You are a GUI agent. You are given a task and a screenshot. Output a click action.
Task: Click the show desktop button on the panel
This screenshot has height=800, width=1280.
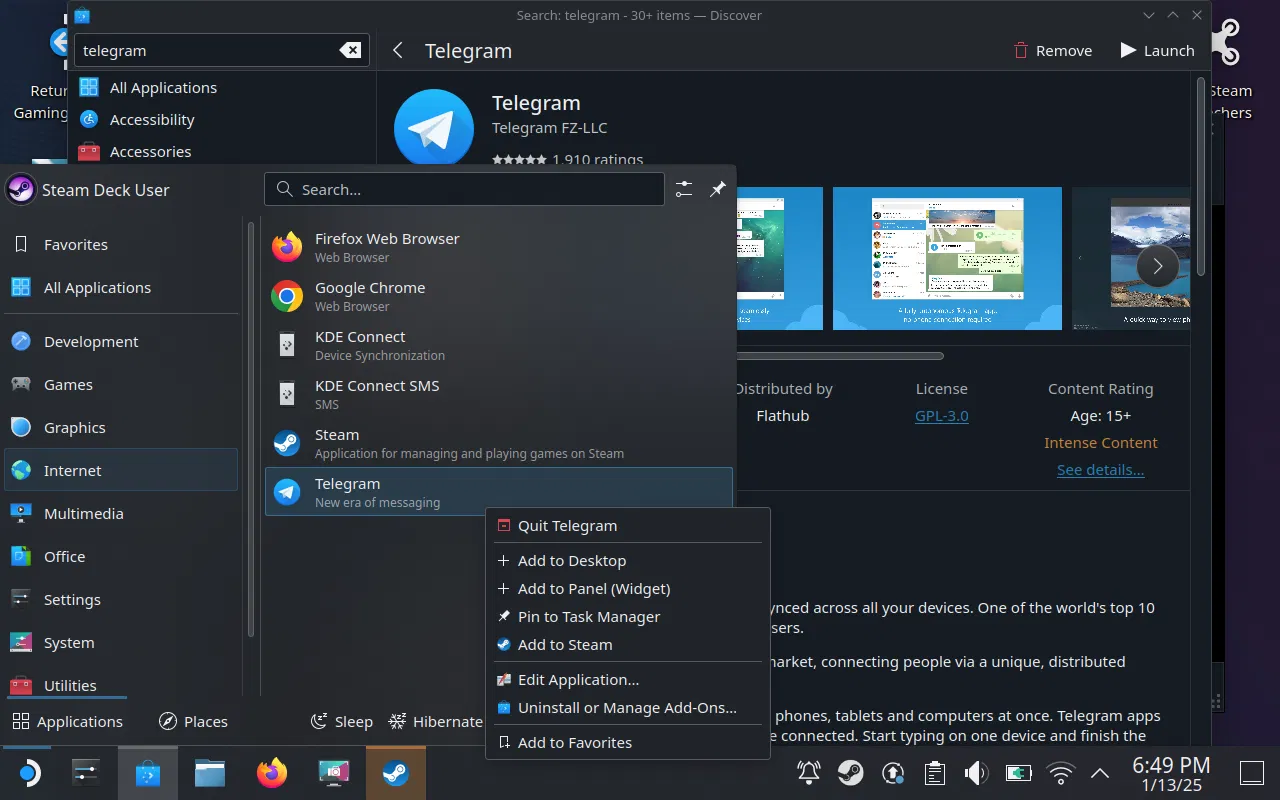[x=1252, y=773]
